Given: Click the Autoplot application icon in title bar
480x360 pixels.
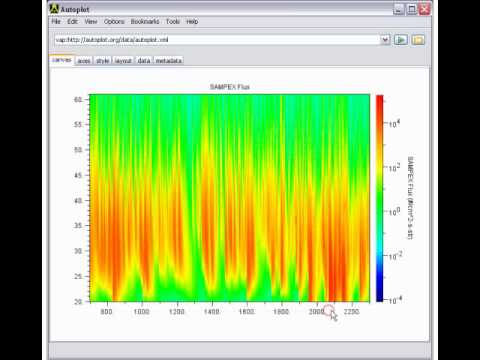Looking at the screenshot, I should click(x=54, y=9).
